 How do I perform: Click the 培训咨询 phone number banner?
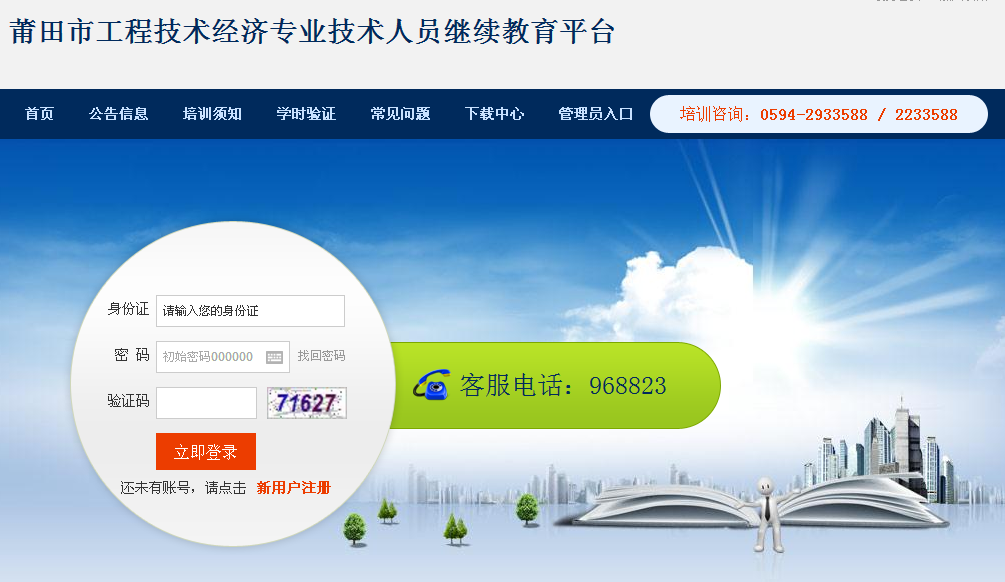click(818, 114)
